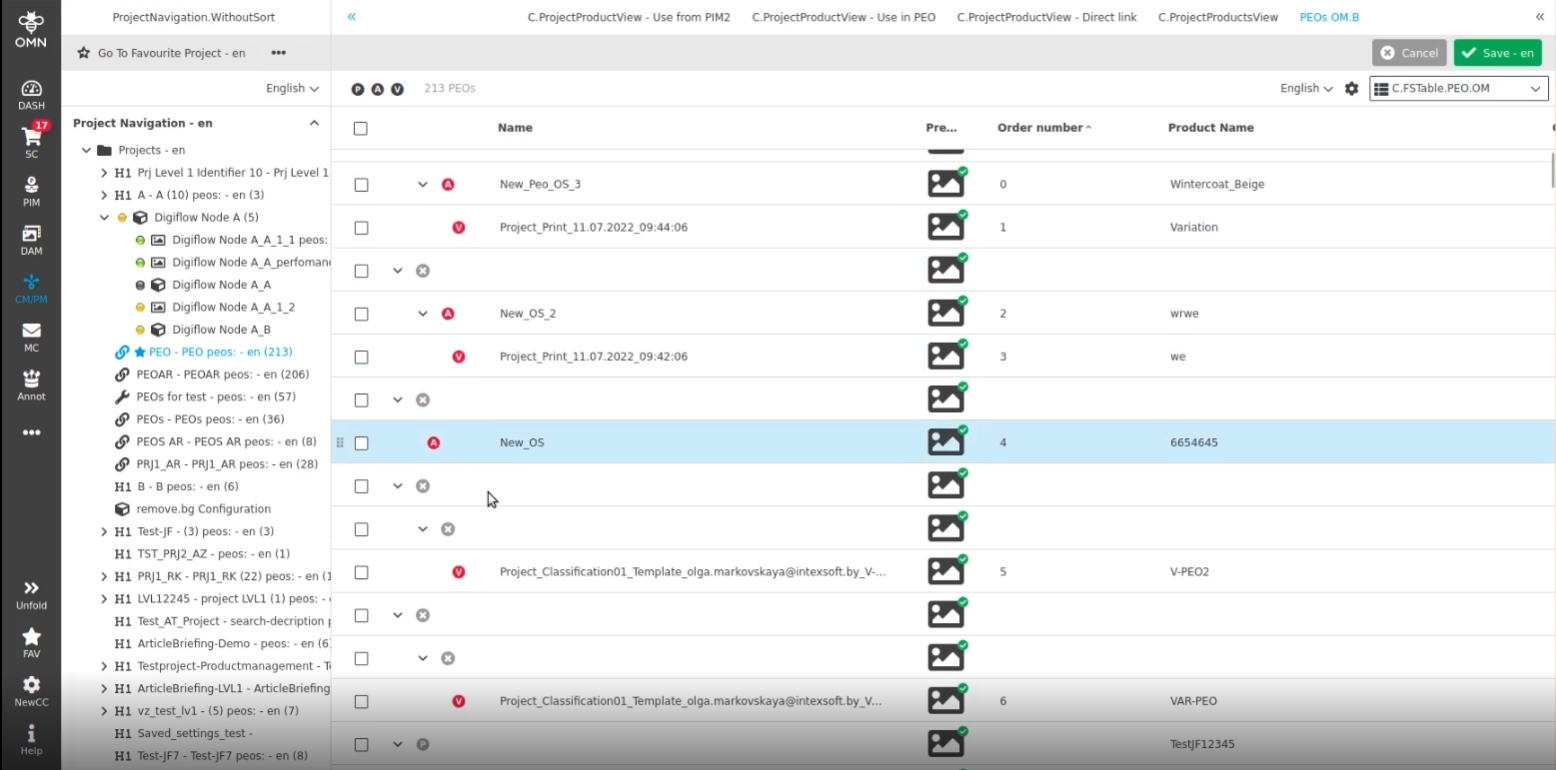The width and height of the screenshot is (1556, 770).
Task: Expand the Test-JF - (3) peos node
Action: point(104,531)
